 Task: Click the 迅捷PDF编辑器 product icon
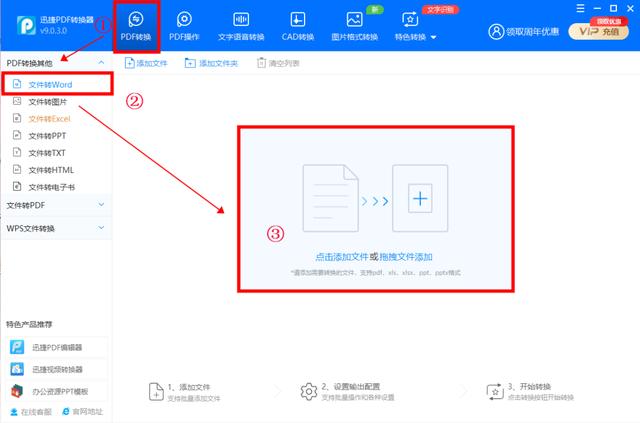tap(17, 347)
